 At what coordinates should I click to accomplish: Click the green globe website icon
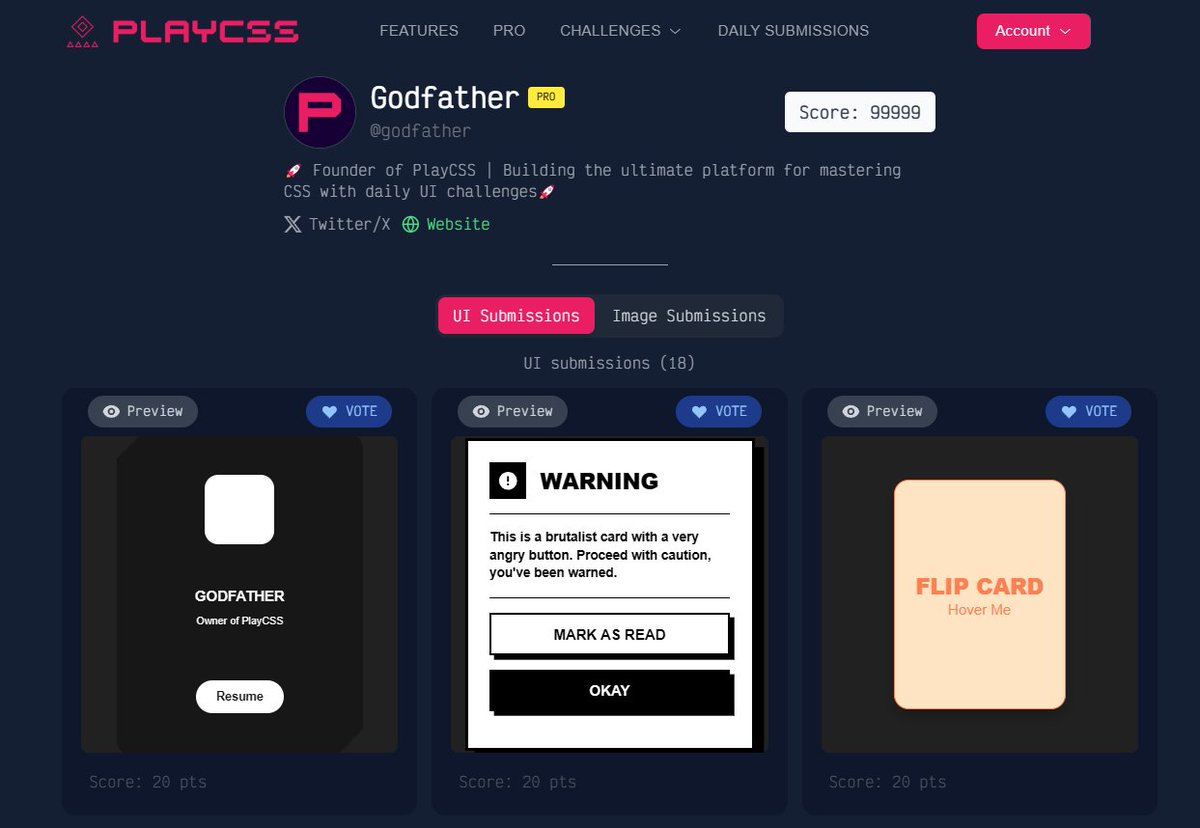coord(410,224)
